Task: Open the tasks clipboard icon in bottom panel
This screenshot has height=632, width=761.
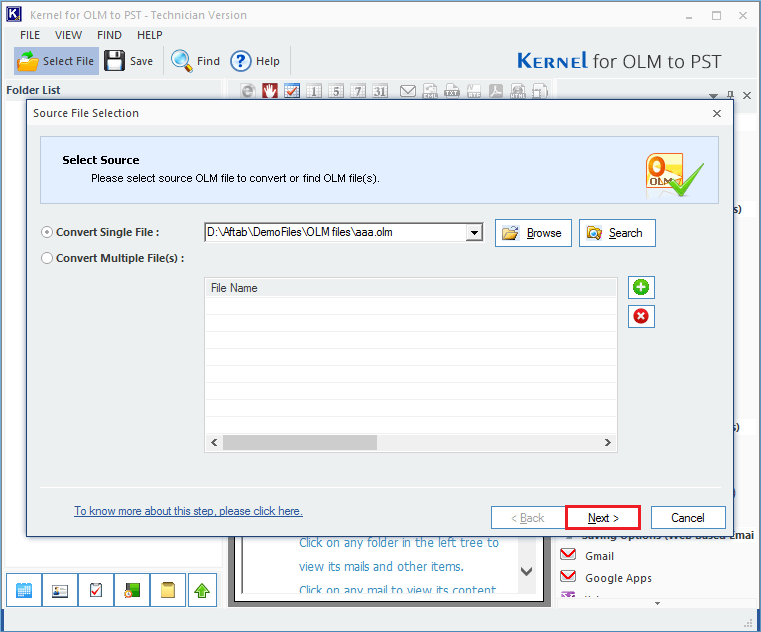Action: 96,590
